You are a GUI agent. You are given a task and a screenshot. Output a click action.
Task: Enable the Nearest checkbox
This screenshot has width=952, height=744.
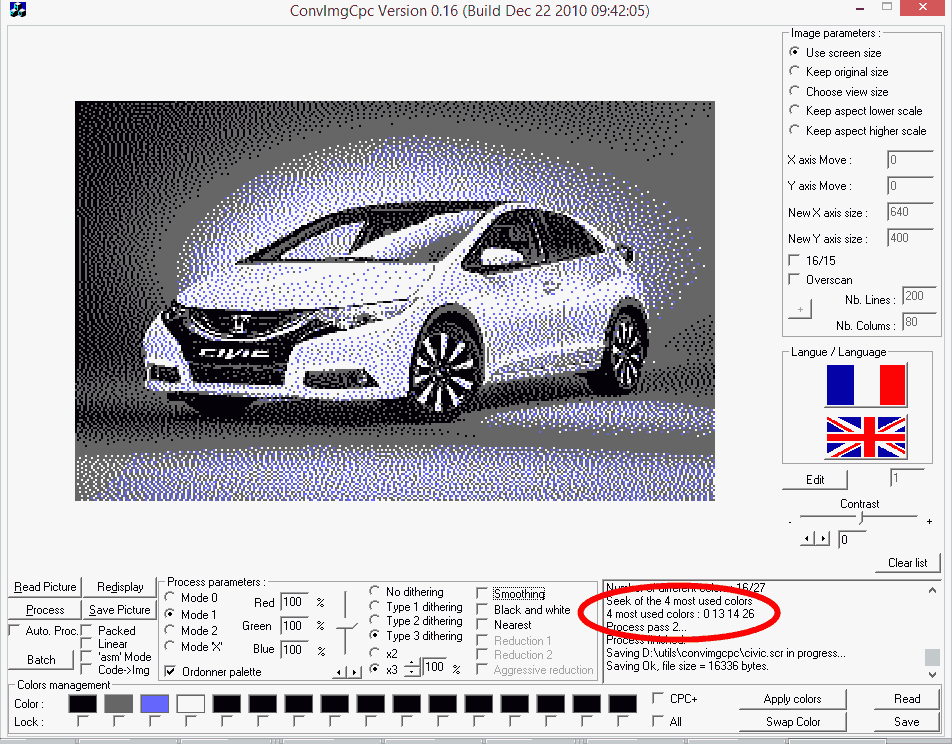point(482,624)
